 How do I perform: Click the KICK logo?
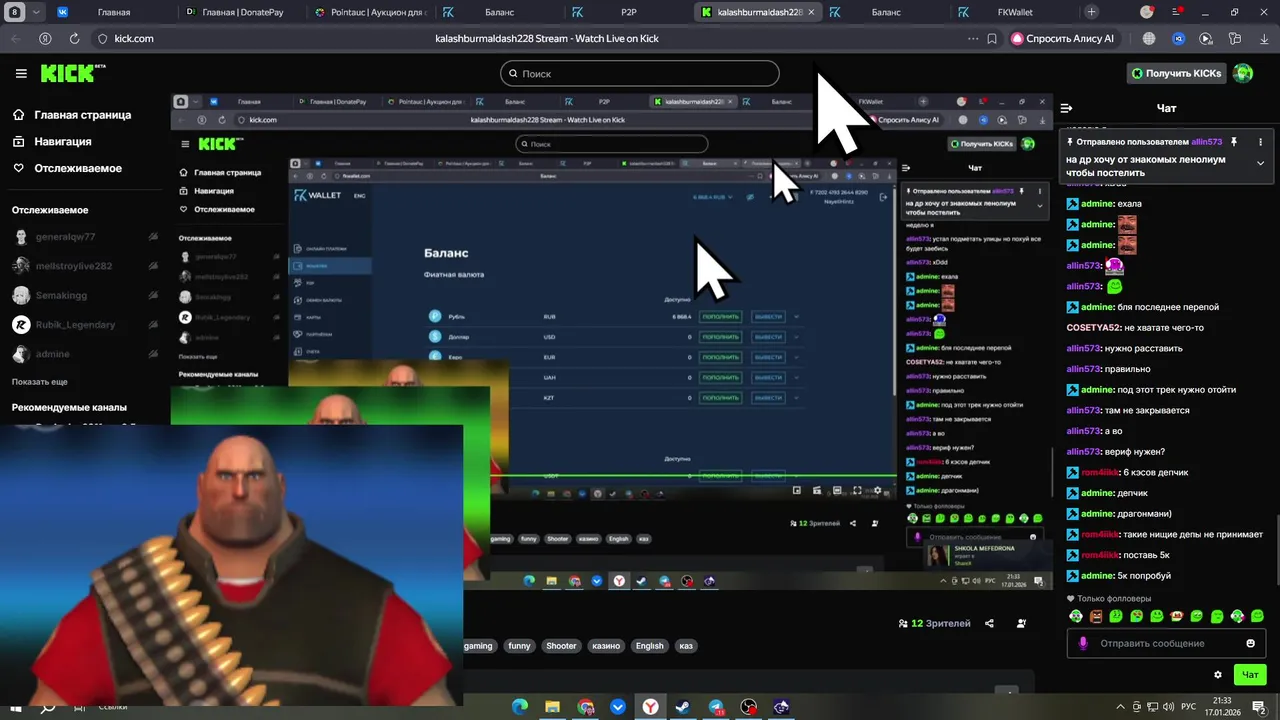(x=72, y=73)
